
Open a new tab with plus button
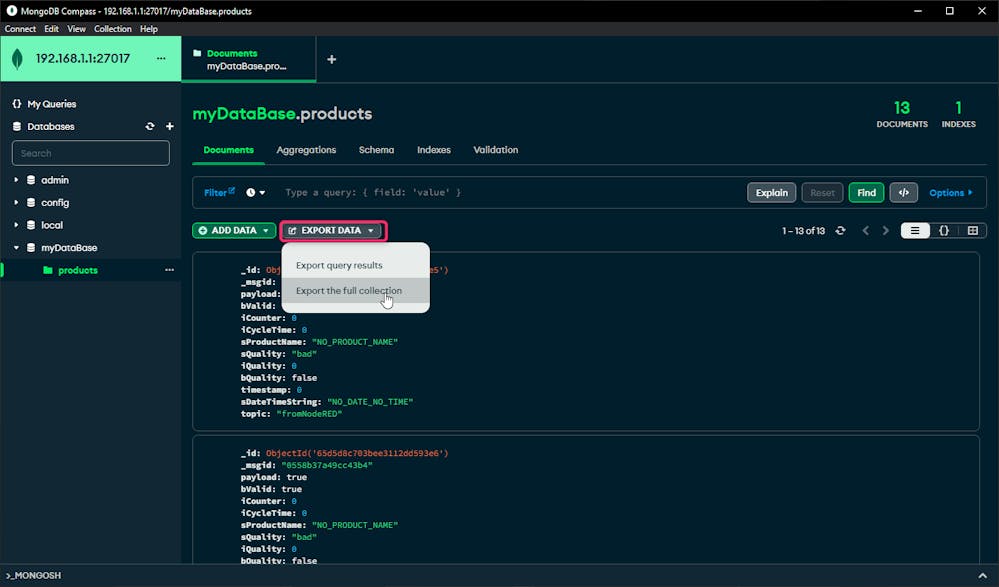click(331, 59)
